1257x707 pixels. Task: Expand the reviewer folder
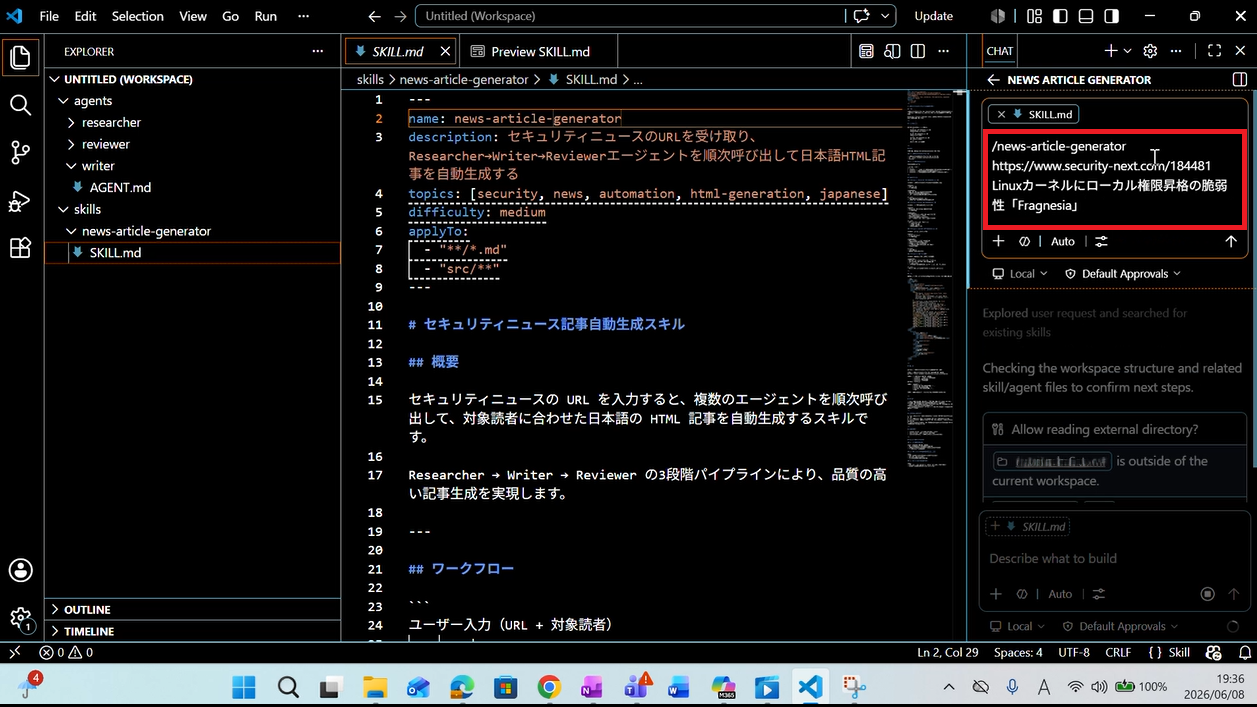(x=106, y=145)
